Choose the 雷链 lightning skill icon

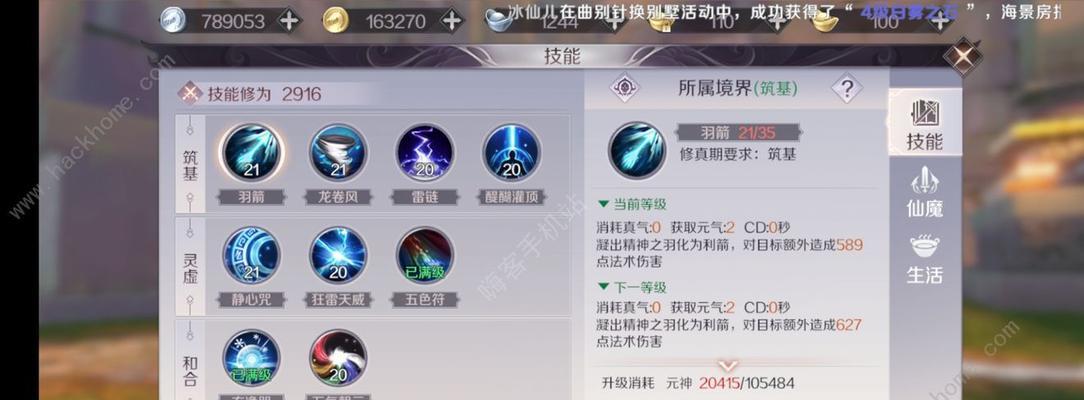click(x=424, y=153)
